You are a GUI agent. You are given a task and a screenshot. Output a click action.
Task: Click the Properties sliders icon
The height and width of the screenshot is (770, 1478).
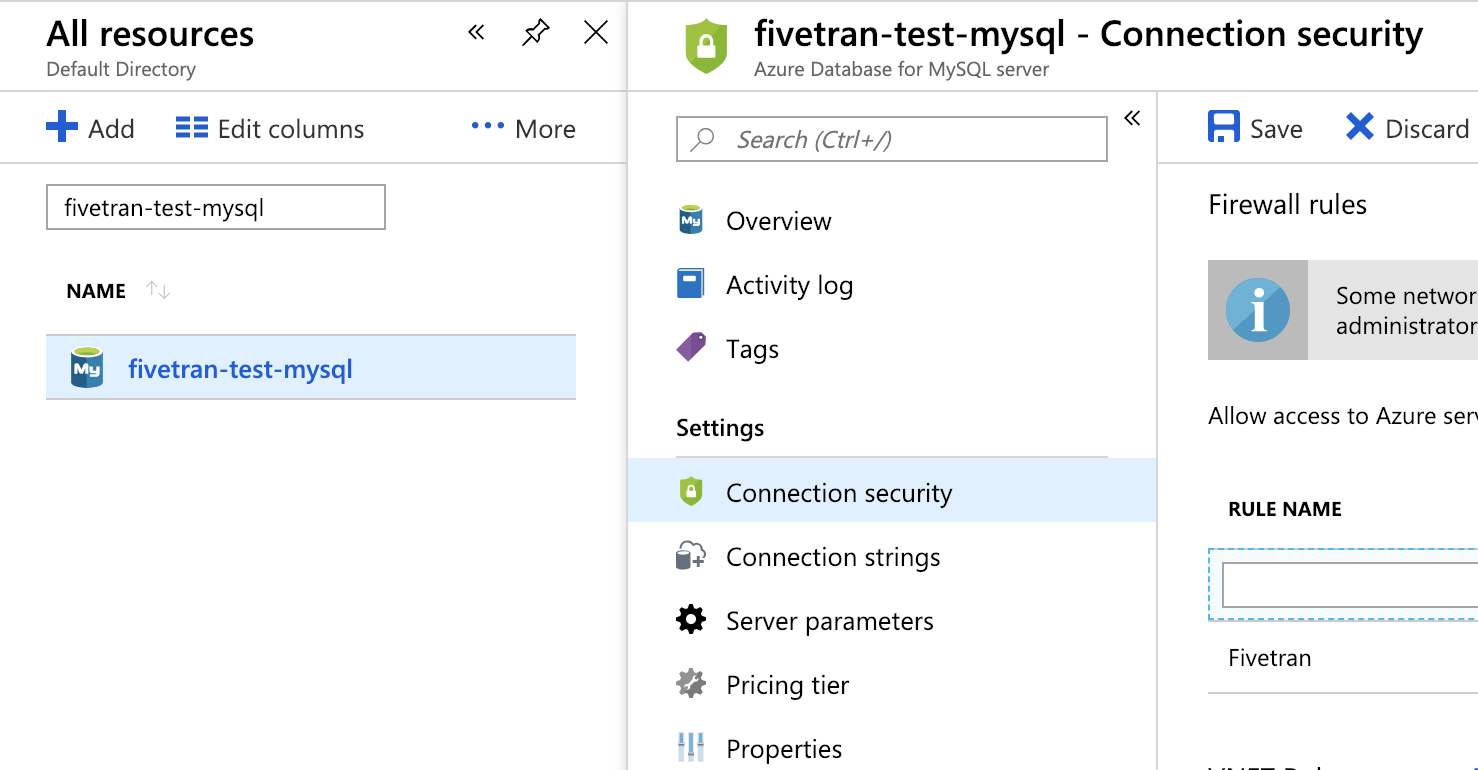pos(691,747)
